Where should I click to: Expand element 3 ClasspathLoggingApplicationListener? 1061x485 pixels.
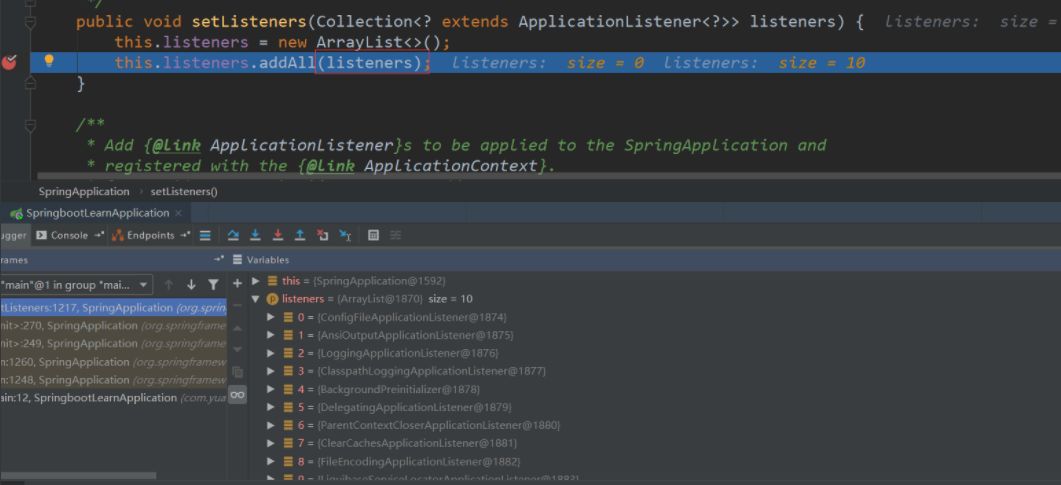(x=271, y=371)
